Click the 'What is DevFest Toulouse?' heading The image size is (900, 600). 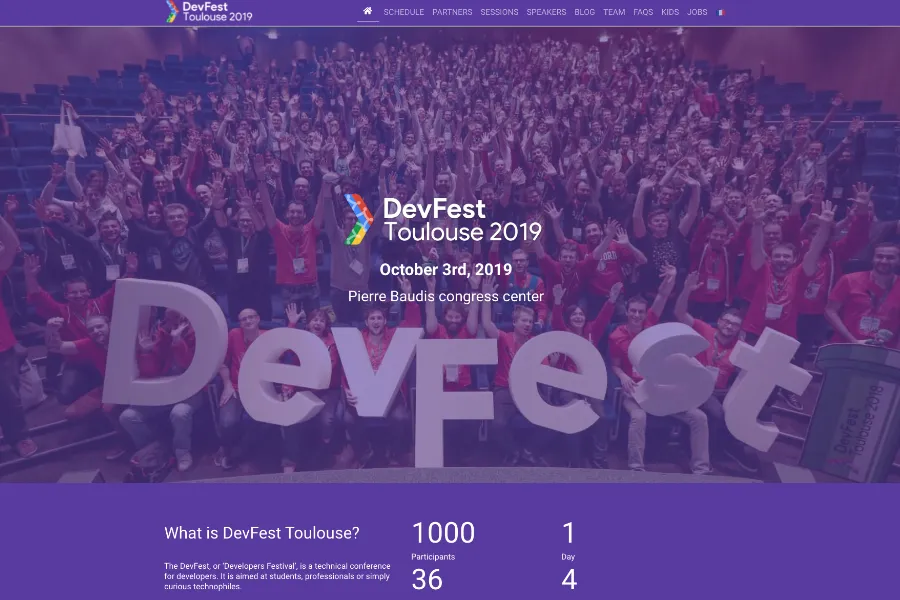262,533
